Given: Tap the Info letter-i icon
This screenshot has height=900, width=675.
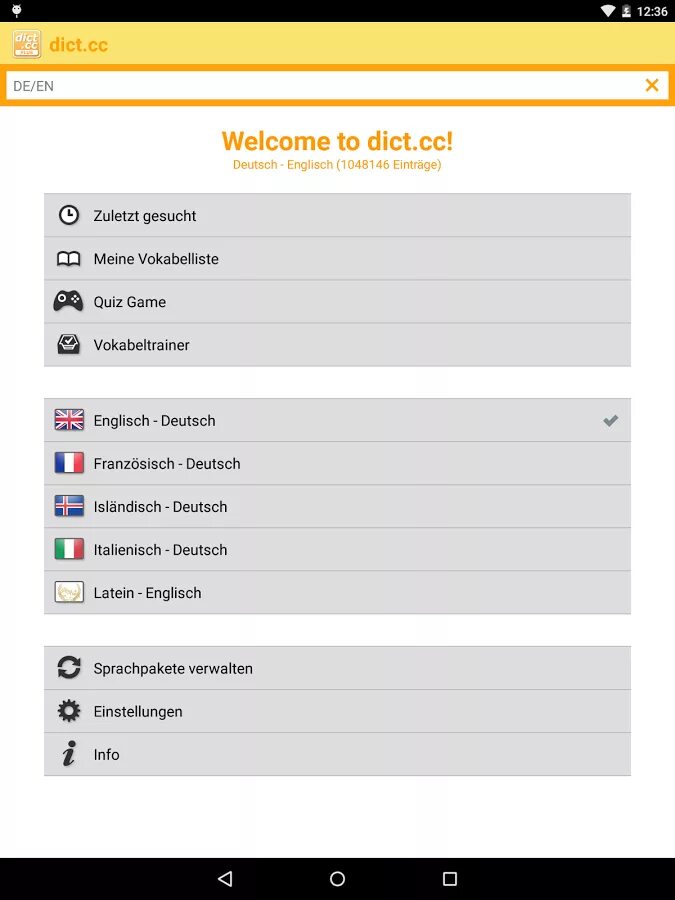Looking at the screenshot, I should 69,754.
